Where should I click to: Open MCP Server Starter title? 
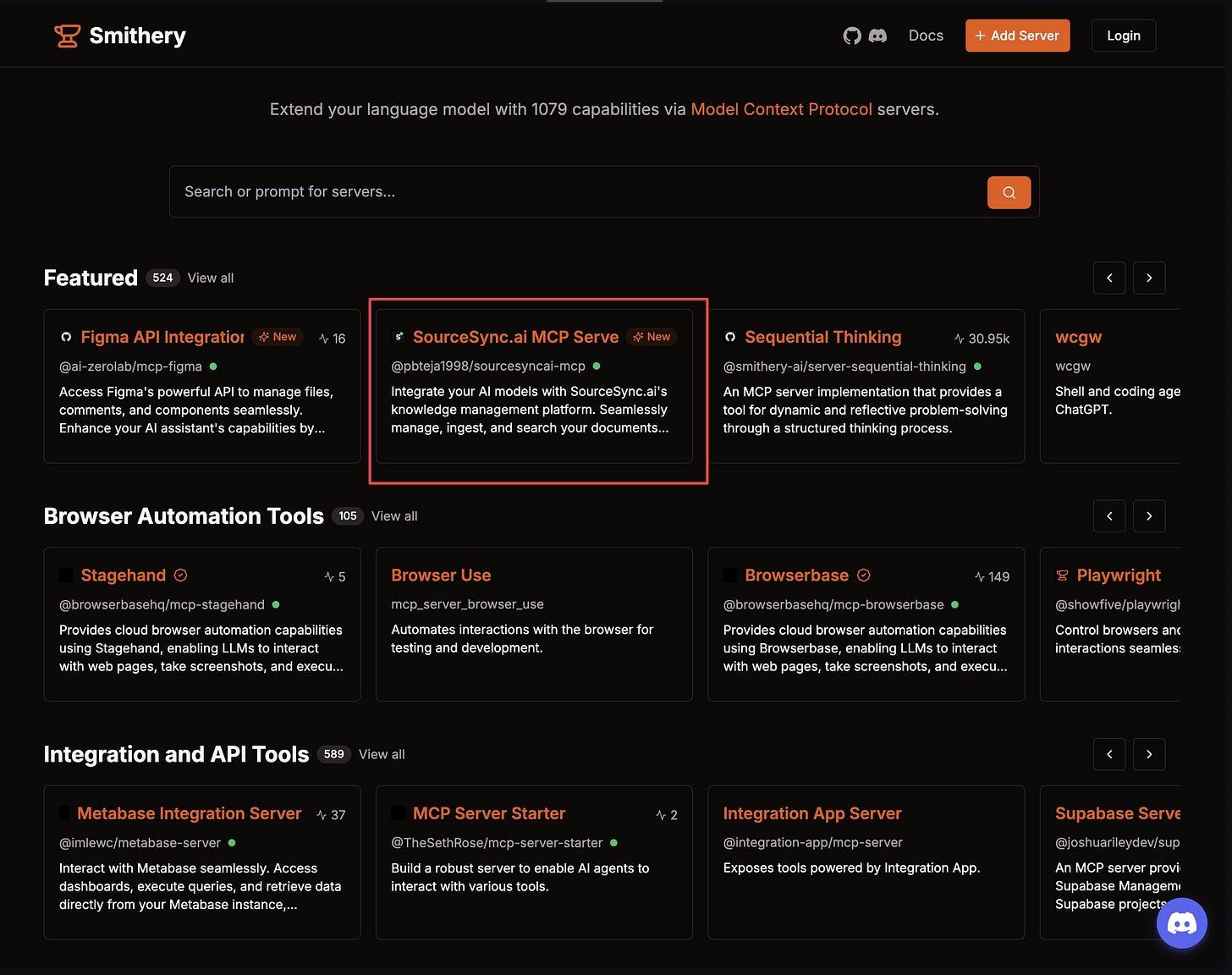[x=489, y=813]
